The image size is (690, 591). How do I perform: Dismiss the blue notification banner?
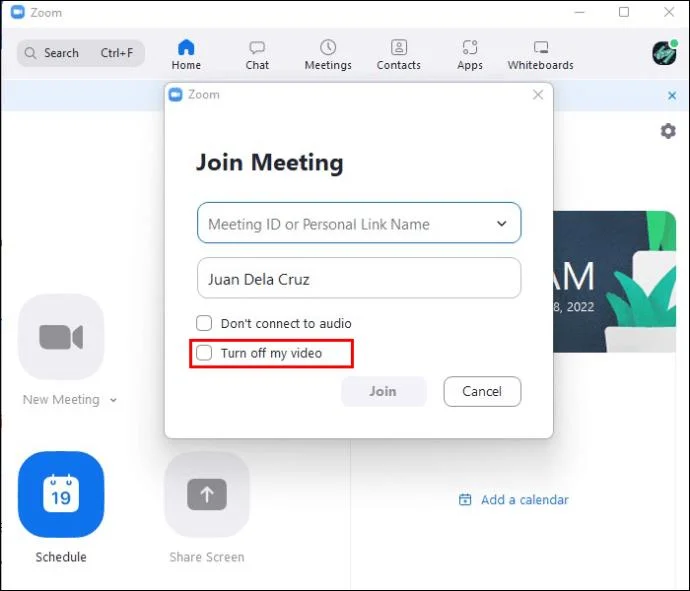(x=672, y=95)
